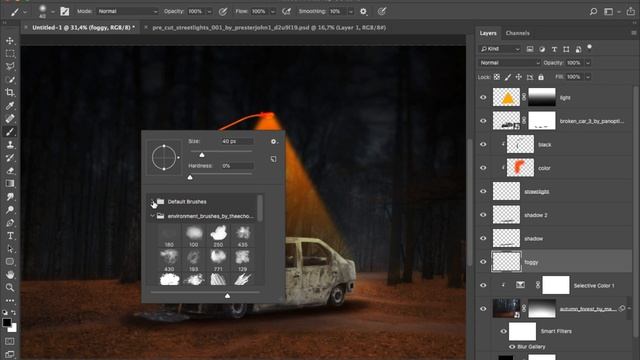Switch to Untitled-1 document tab
Image resolution: width=640 pixels, height=360 pixels.
pyautogui.click(x=83, y=28)
